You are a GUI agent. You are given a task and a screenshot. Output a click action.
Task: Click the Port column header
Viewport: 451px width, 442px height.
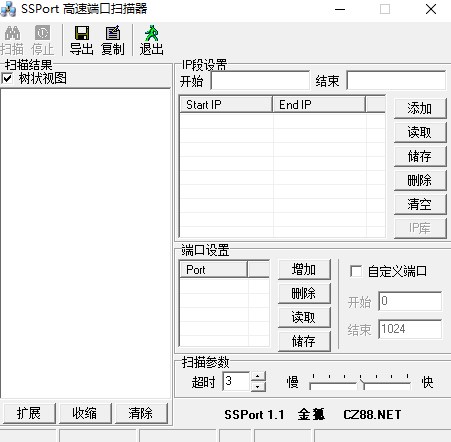tap(213, 269)
